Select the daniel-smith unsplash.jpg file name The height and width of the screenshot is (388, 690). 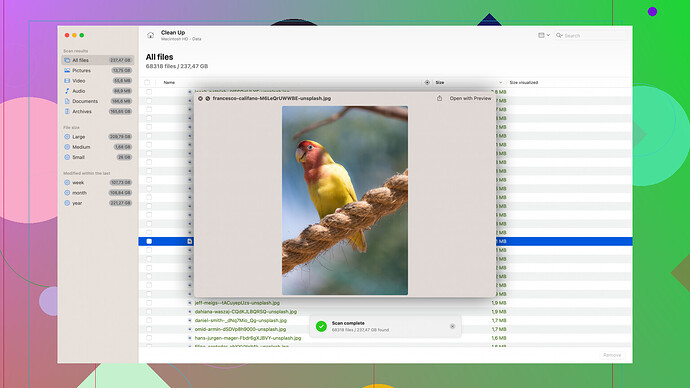click(241, 320)
